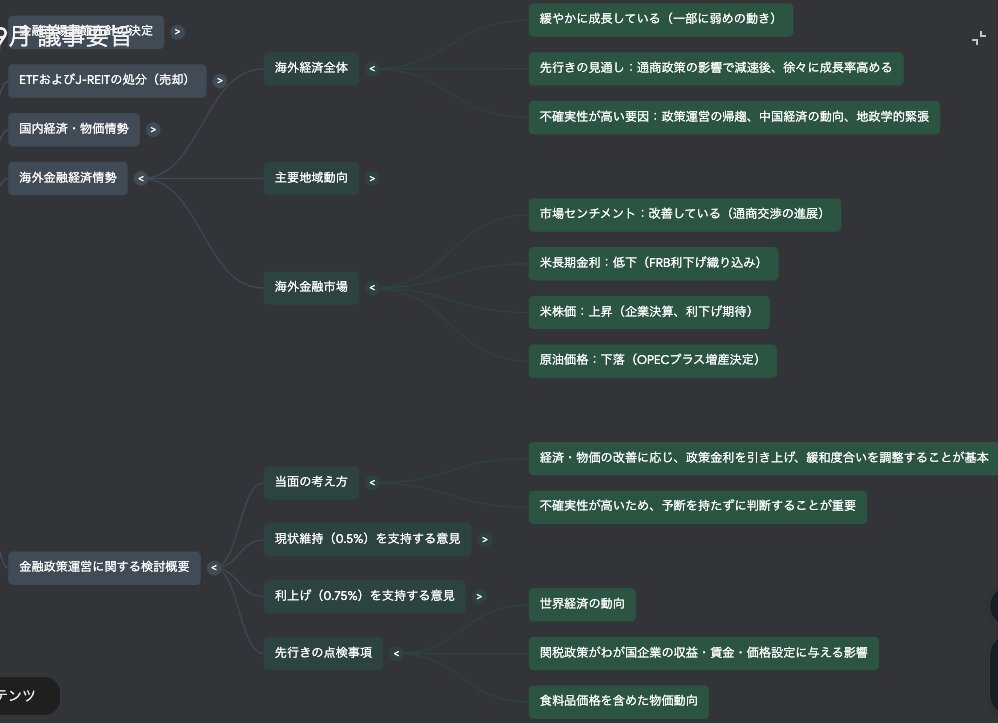Expand the 主要地域動向 branch arrow
998x723 pixels.
coord(372,179)
